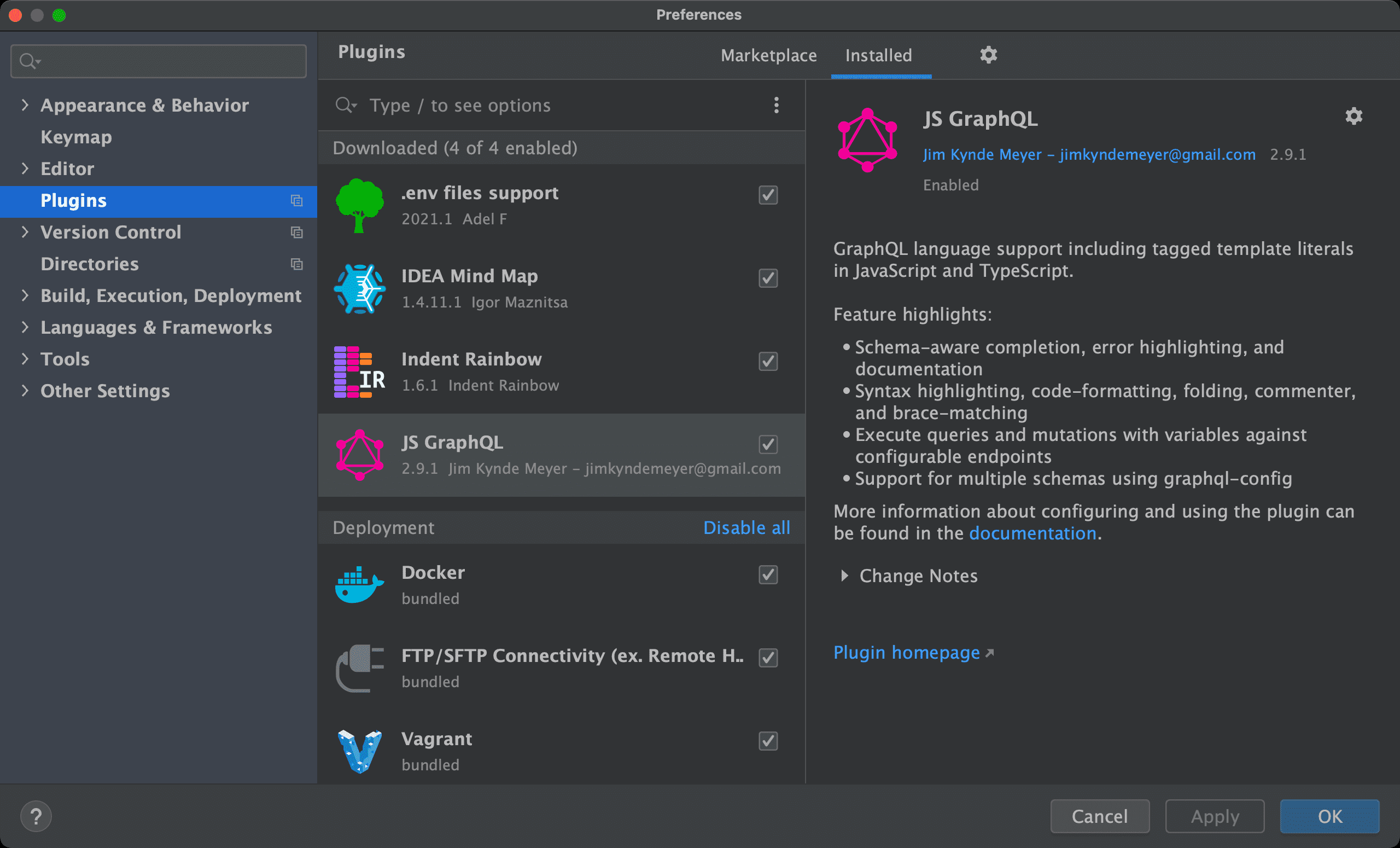The height and width of the screenshot is (848, 1400).
Task: Click the Docker plugin icon
Action: pyautogui.click(x=358, y=585)
